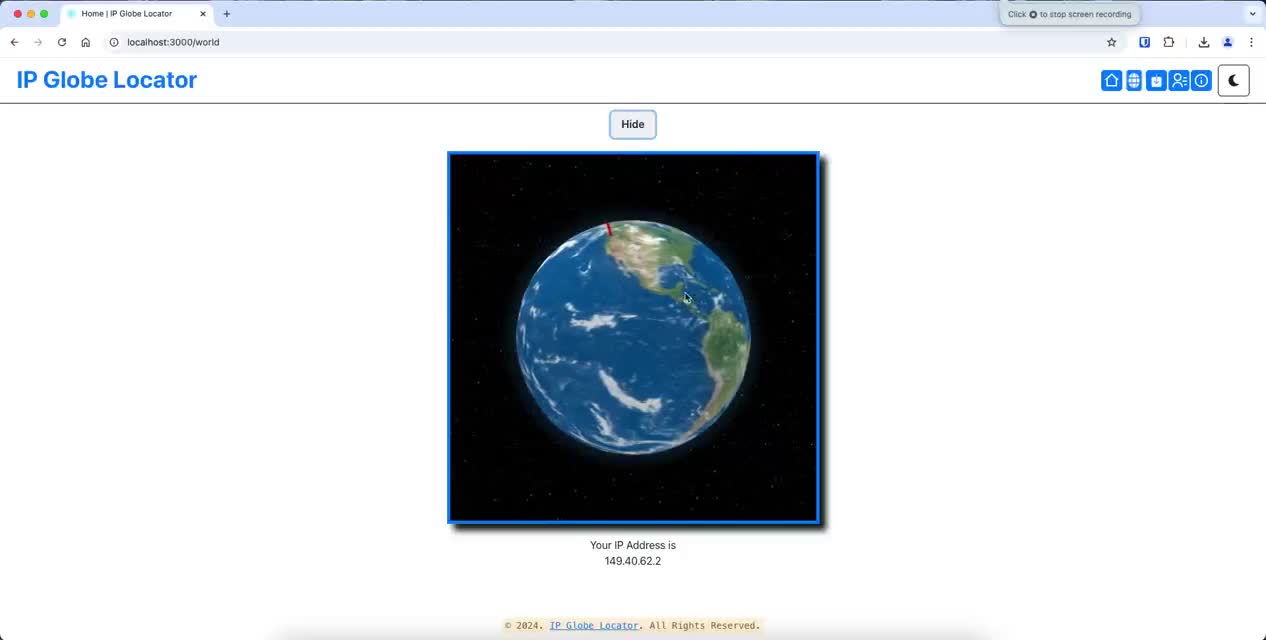Select the Home | IP Globe Locator tab
Viewport: 1266px width, 640px height.
pyautogui.click(x=136, y=14)
